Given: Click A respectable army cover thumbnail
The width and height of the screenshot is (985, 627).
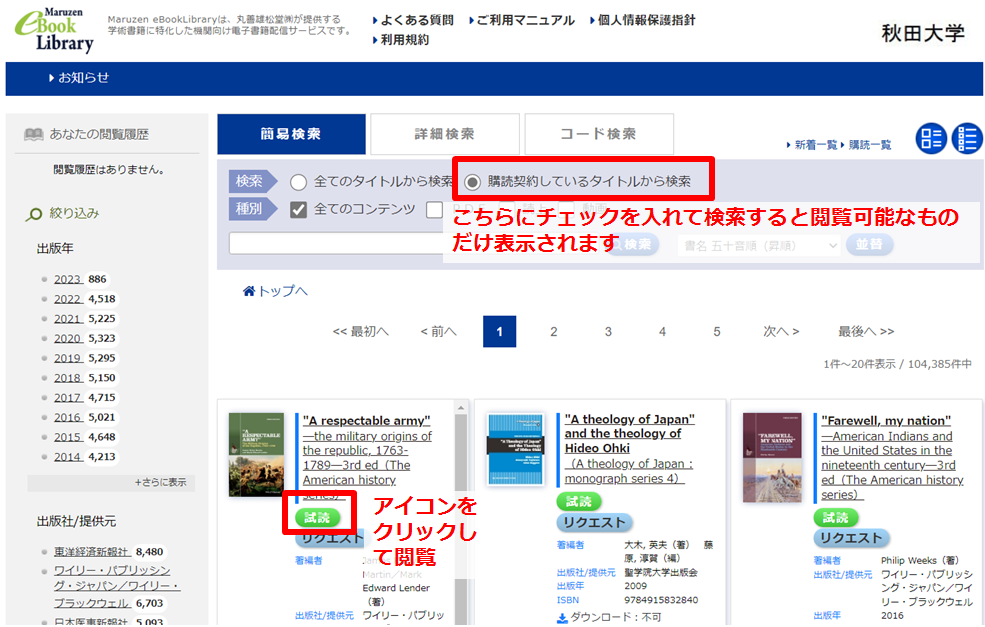Looking at the screenshot, I should coord(256,455).
